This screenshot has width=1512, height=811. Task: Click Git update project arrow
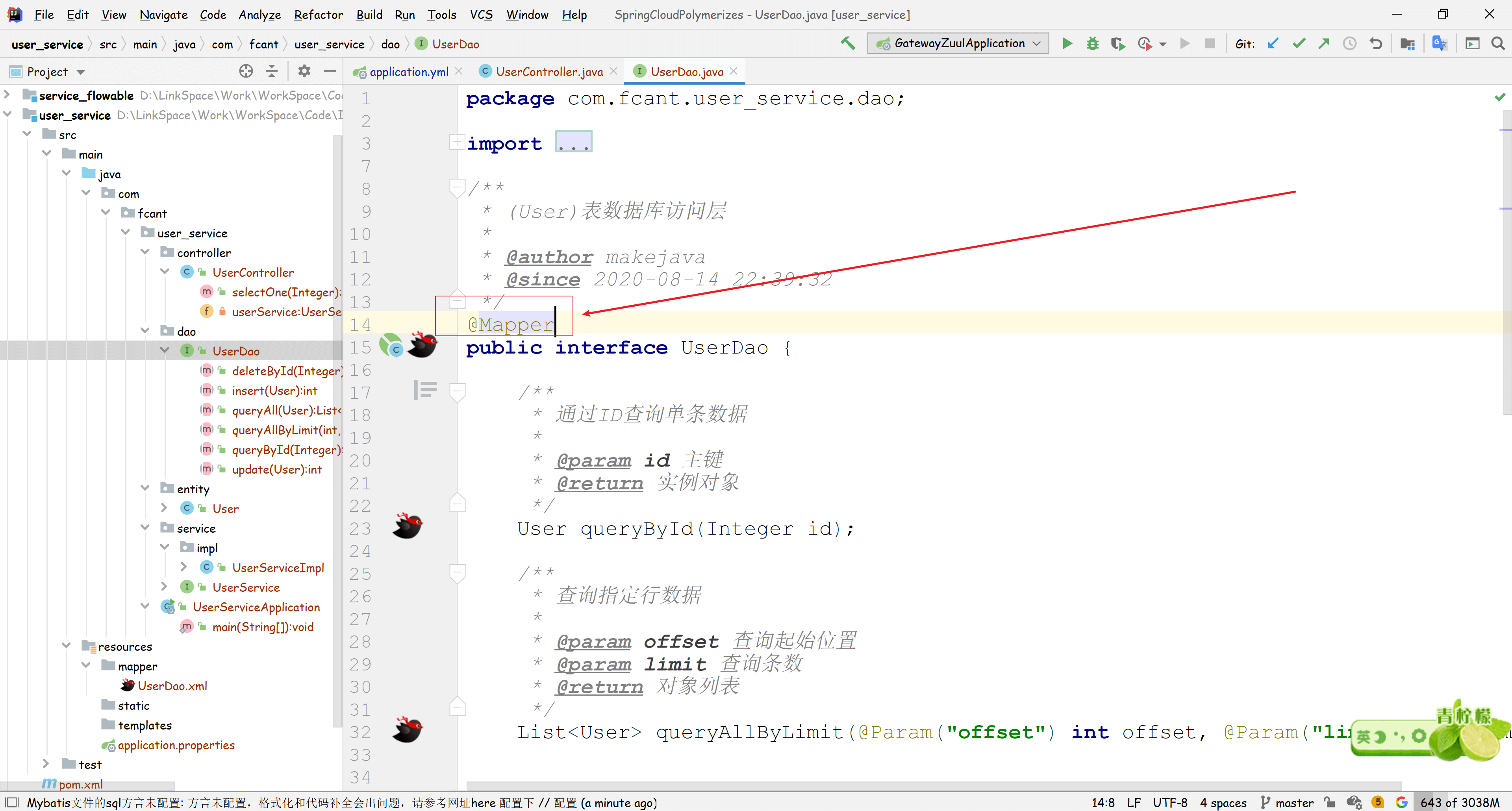pos(1273,43)
